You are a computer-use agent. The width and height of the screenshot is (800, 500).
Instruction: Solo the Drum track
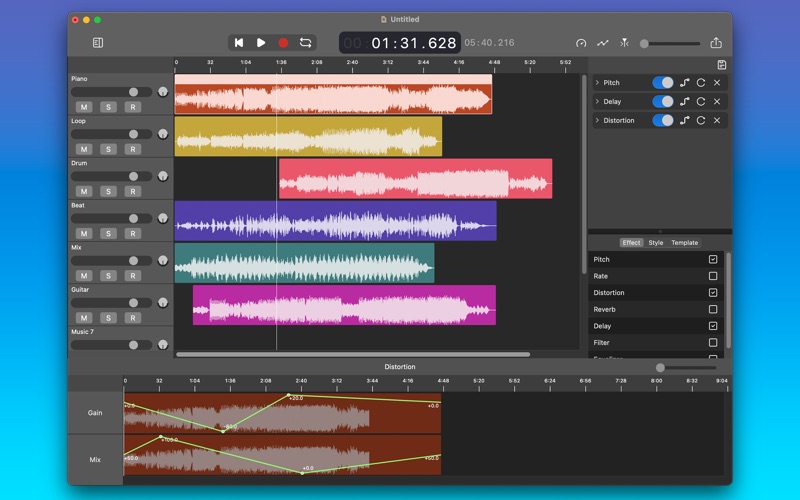(108, 191)
